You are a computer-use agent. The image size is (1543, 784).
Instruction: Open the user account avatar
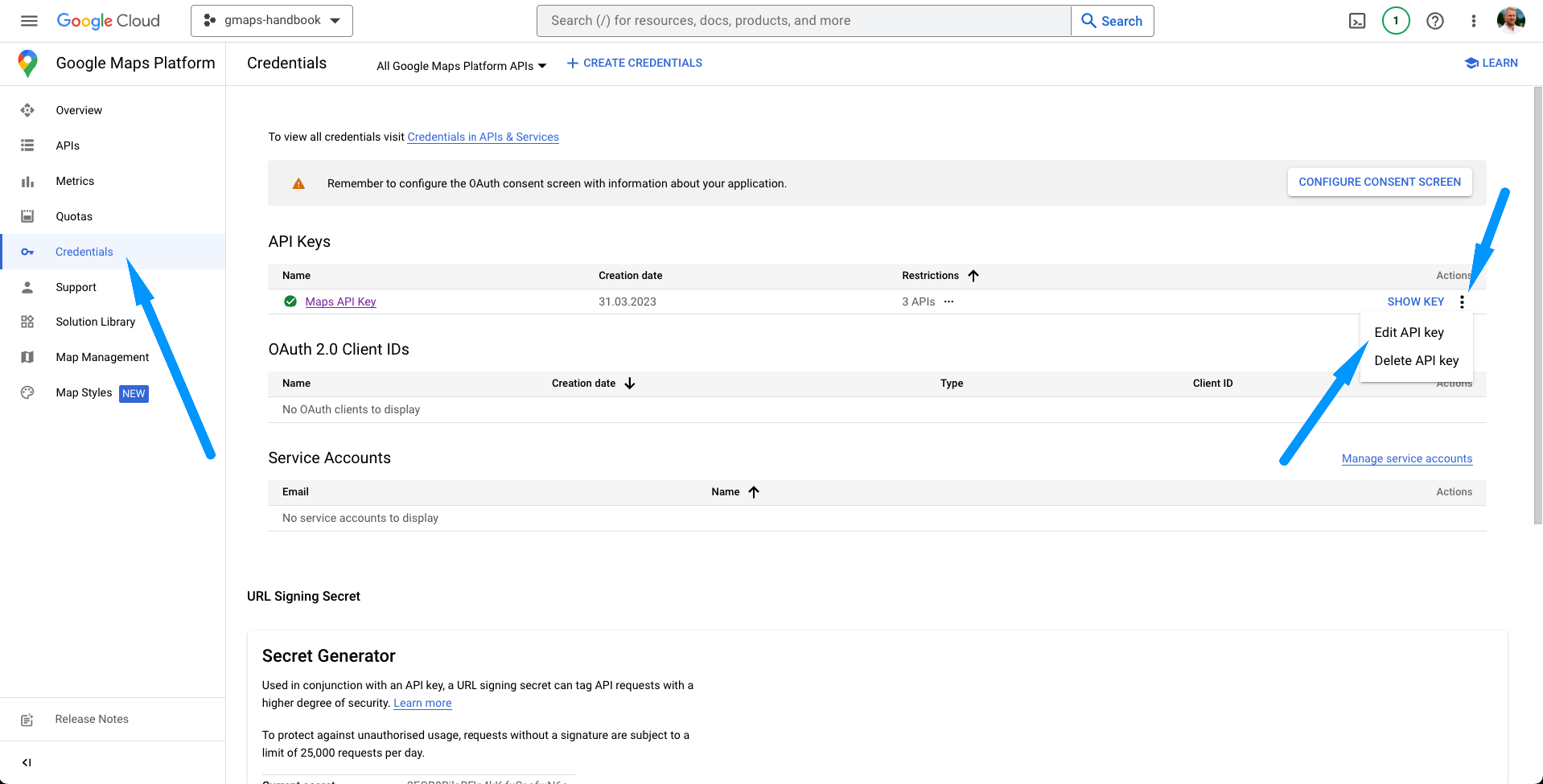[x=1511, y=20]
